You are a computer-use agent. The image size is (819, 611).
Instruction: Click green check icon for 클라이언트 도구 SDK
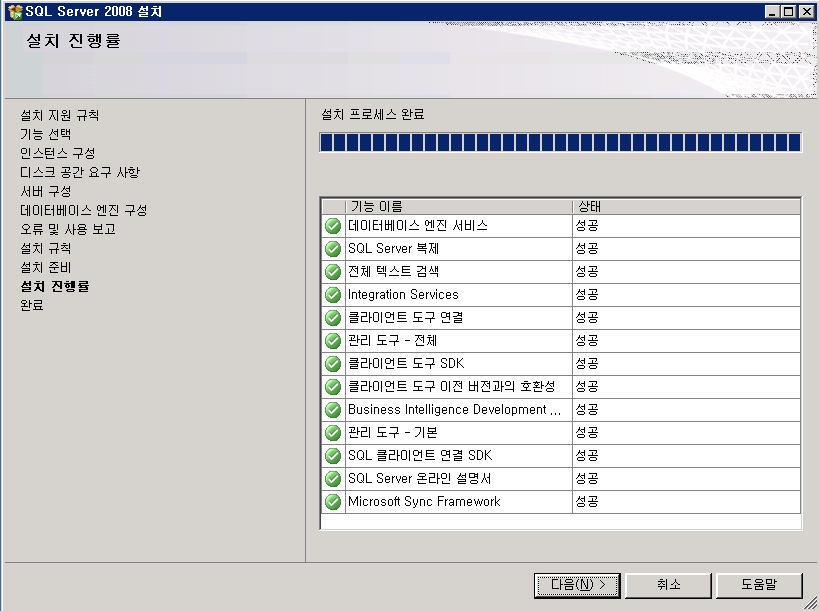(x=333, y=364)
